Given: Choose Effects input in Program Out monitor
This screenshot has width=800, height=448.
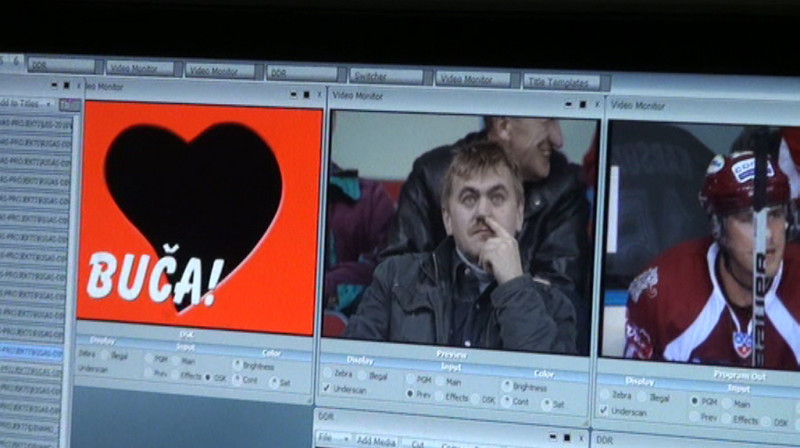Looking at the screenshot, I should pyautogui.click(x=727, y=419).
